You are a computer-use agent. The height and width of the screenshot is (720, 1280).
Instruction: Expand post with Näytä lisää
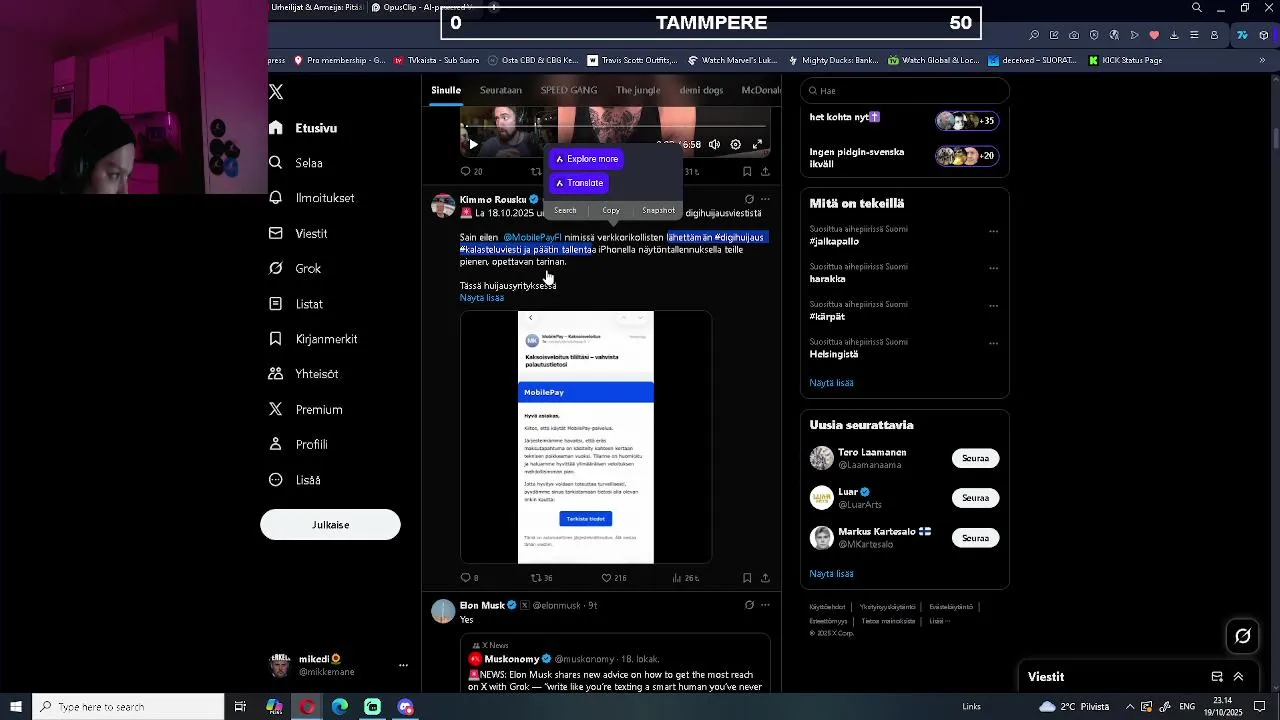[482, 298]
